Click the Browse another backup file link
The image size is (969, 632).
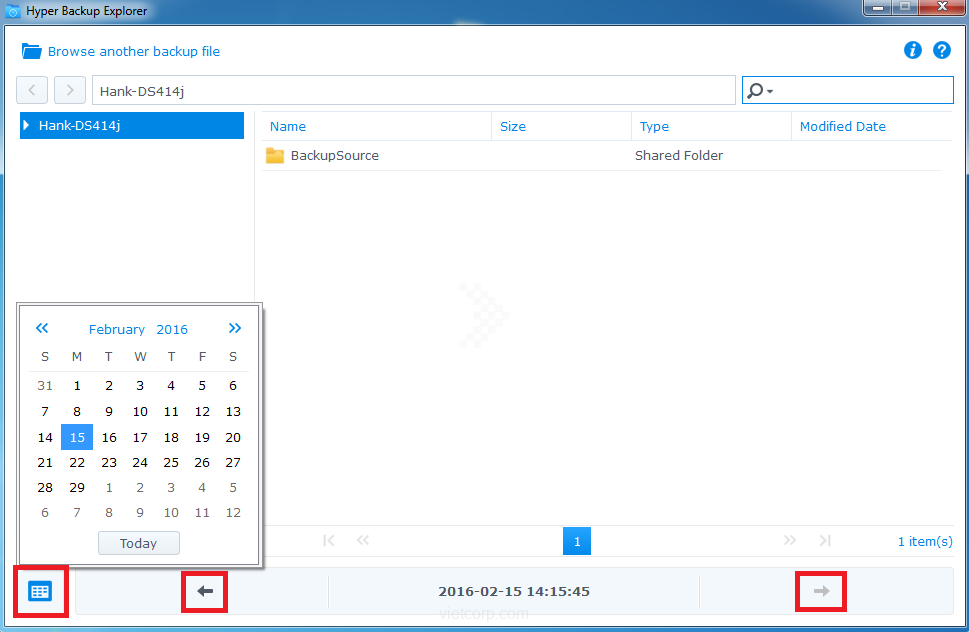click(x=134, y=51)
